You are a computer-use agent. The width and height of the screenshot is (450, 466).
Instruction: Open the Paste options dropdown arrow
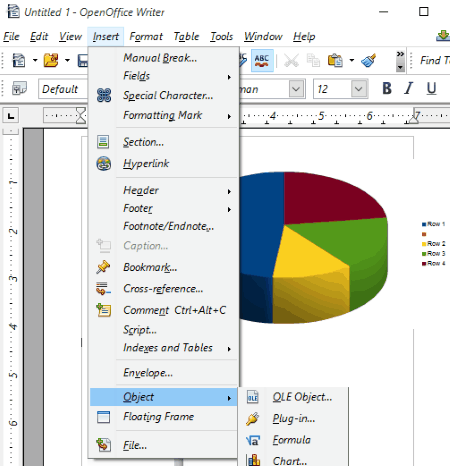point(351,61)
